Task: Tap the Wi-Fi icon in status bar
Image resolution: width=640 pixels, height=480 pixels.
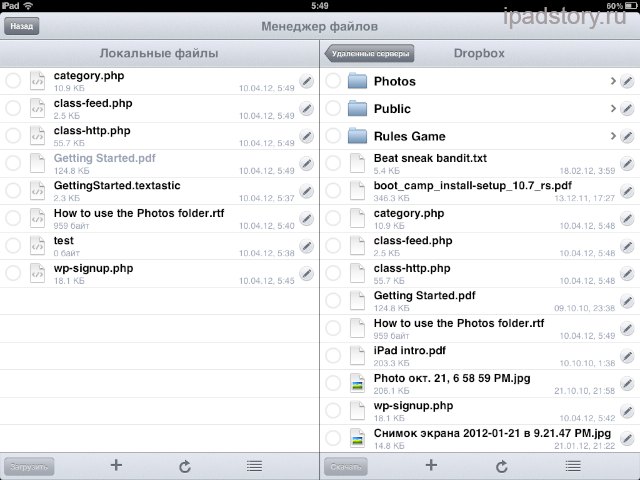Action: (x=28, y=6)
